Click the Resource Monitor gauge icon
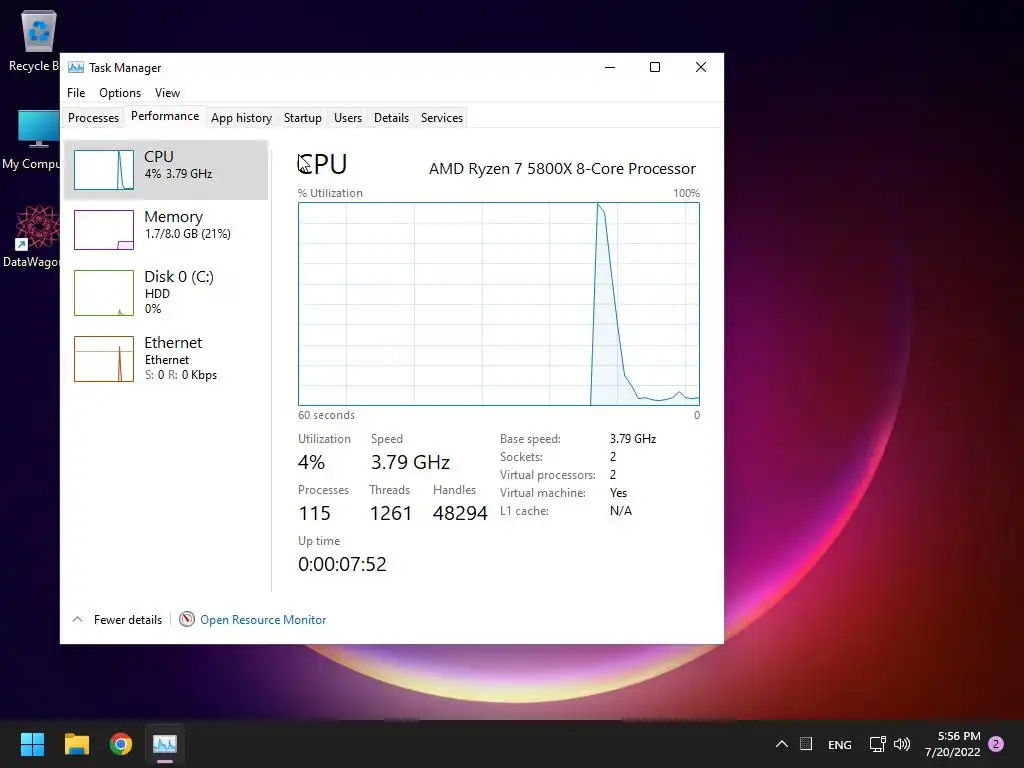 (x=187, y=619)
